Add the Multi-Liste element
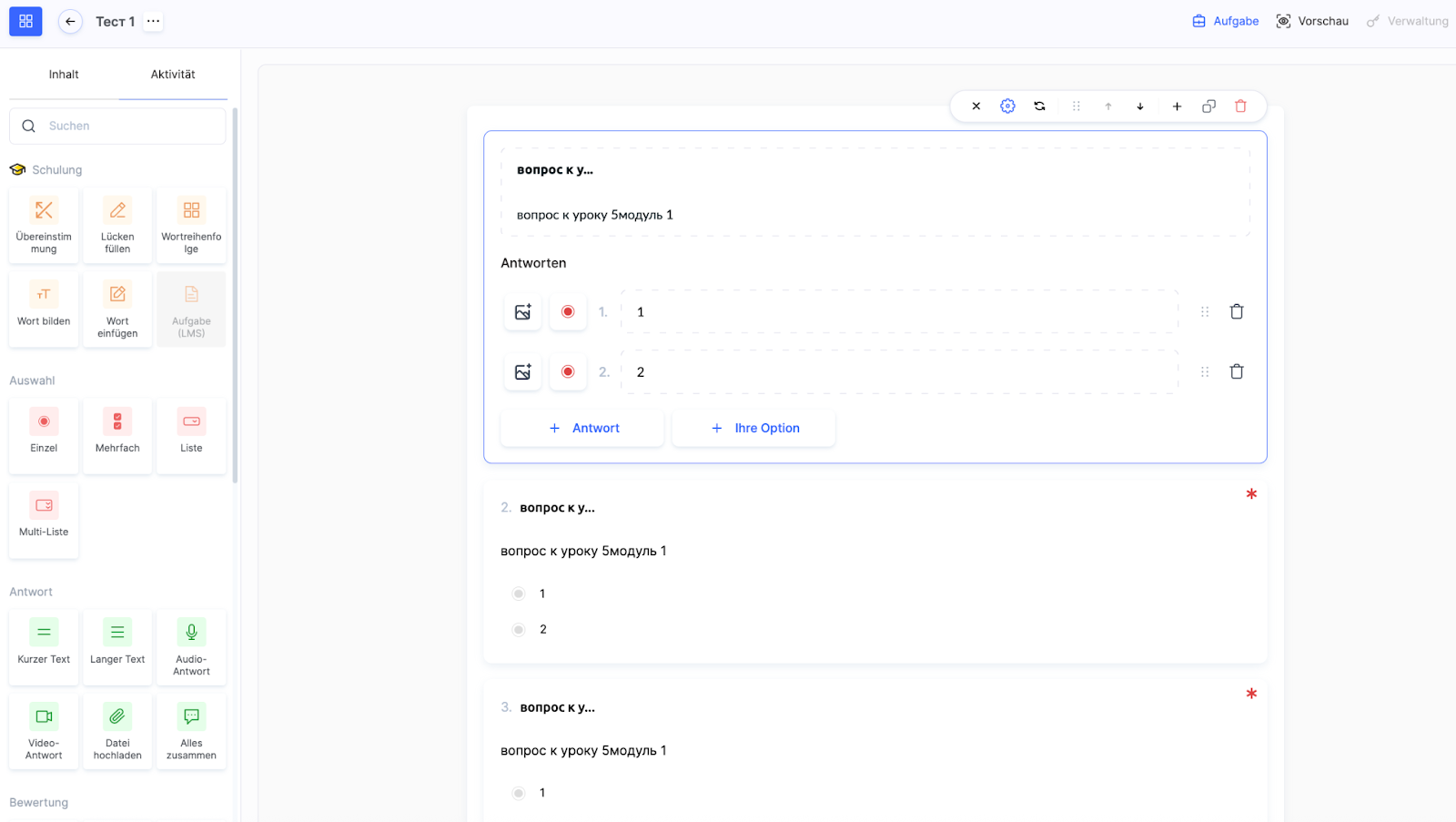Screen dimensions: 1456x822 point(44,520)
